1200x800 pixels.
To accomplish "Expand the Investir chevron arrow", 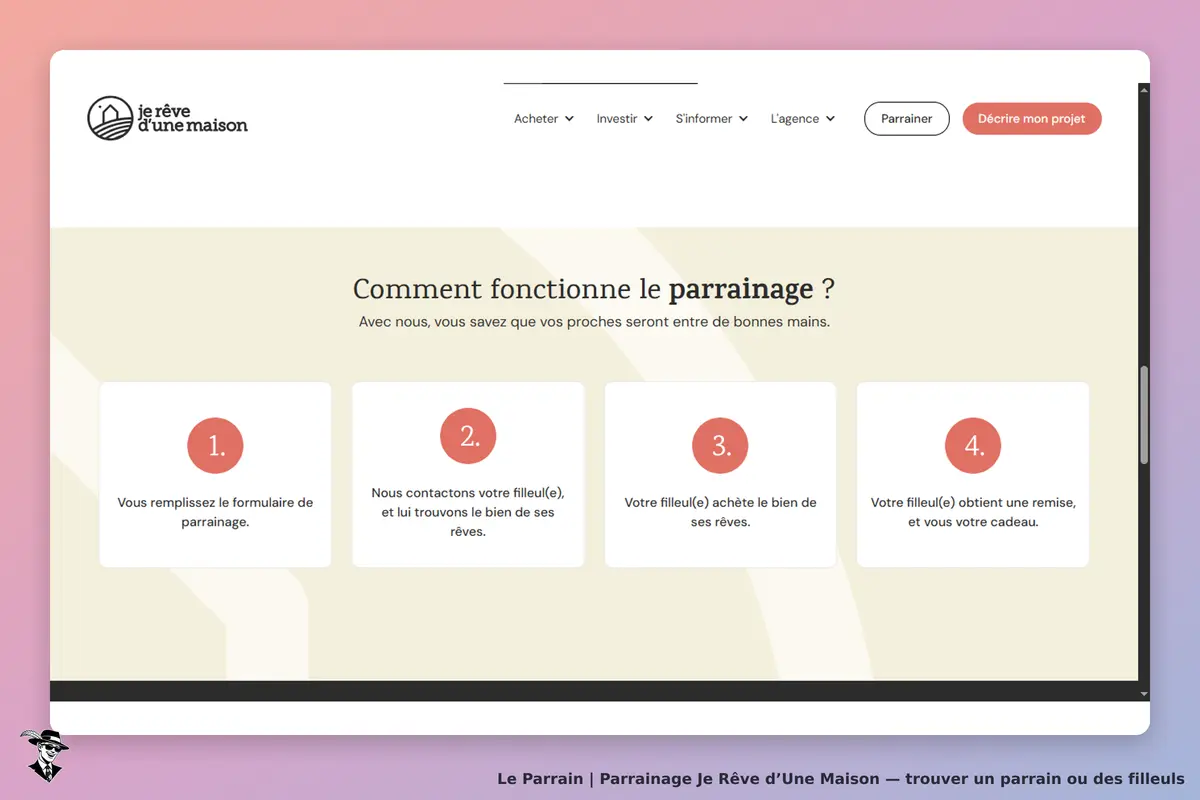I will click(648, 118).
